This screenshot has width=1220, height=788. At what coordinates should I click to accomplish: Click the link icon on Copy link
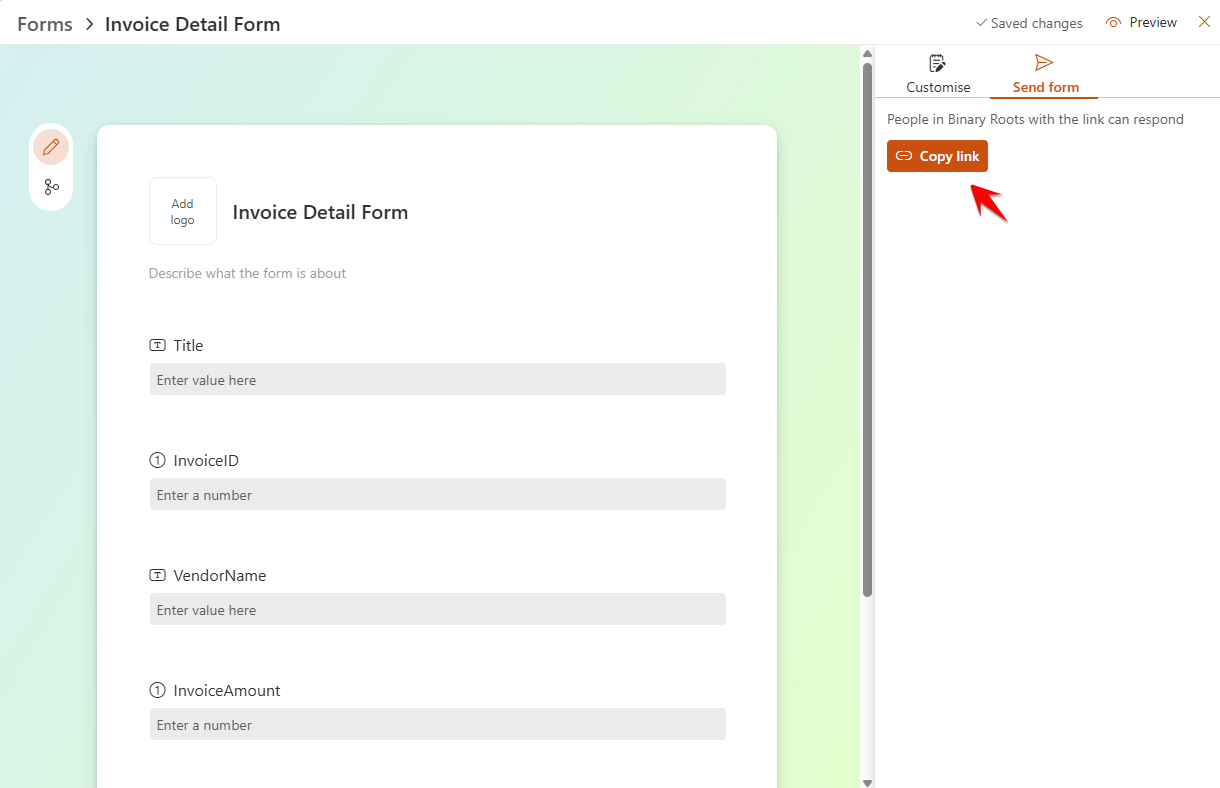[904, 156]
